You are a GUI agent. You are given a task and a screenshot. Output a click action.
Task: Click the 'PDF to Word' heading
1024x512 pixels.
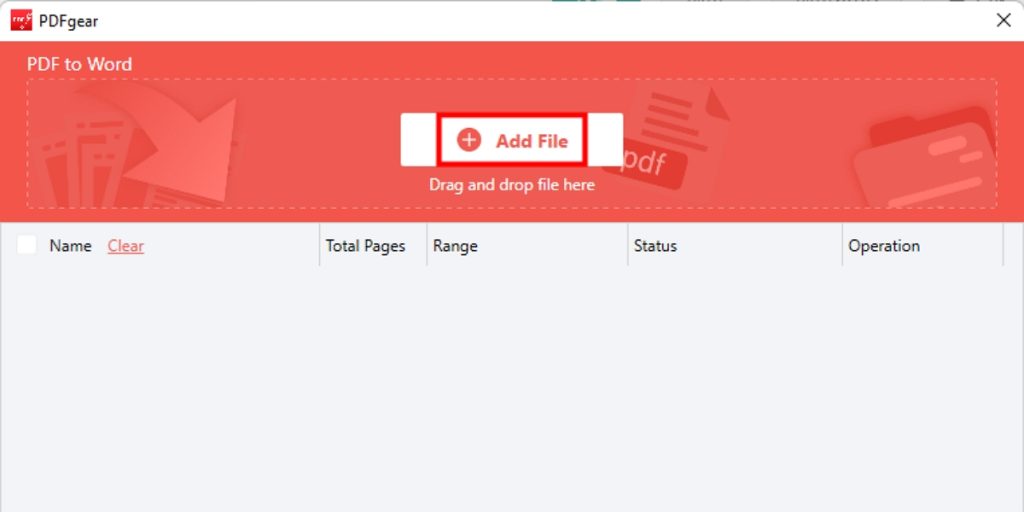pyautogui.click(x=79, y=64)
